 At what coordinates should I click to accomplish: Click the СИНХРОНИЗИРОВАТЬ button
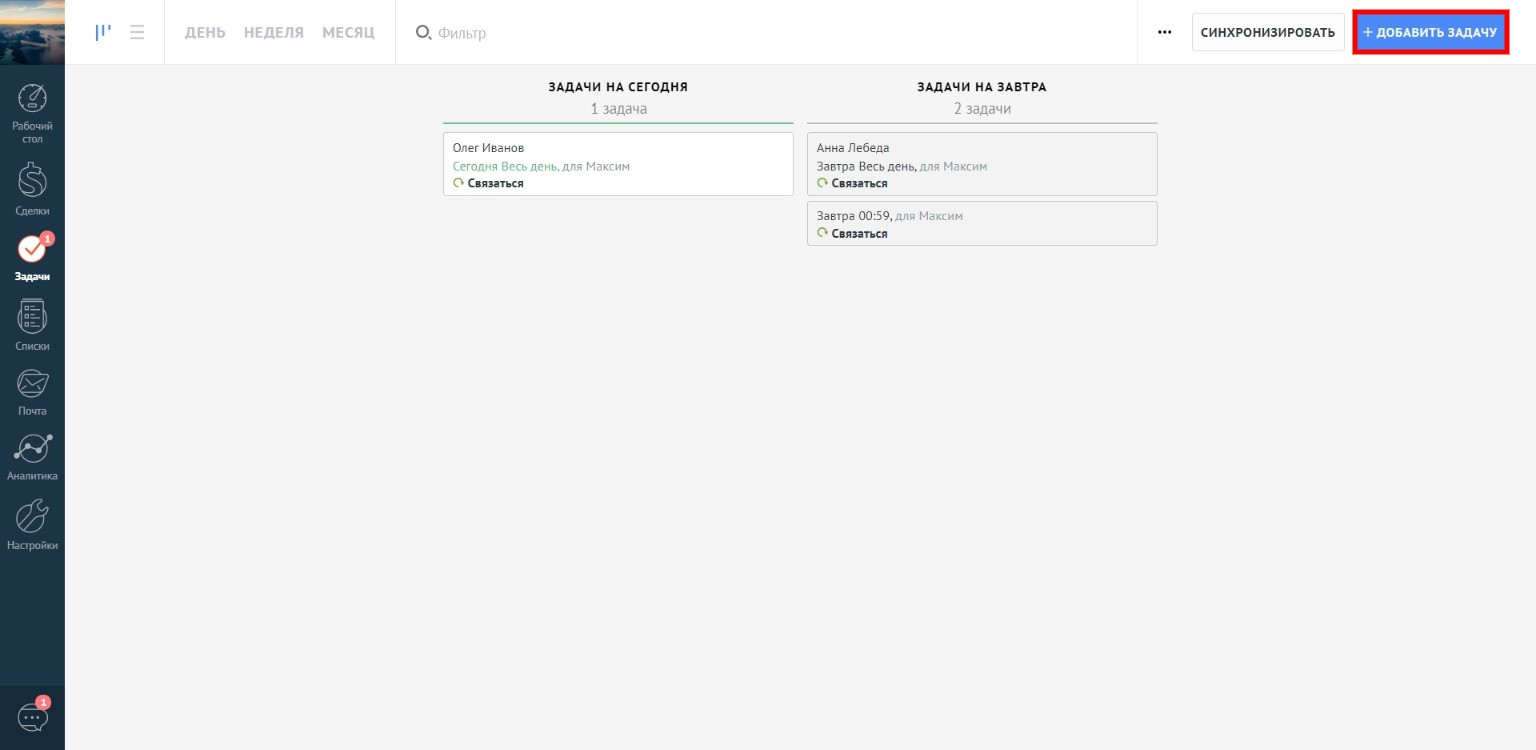pos(1268,32)
